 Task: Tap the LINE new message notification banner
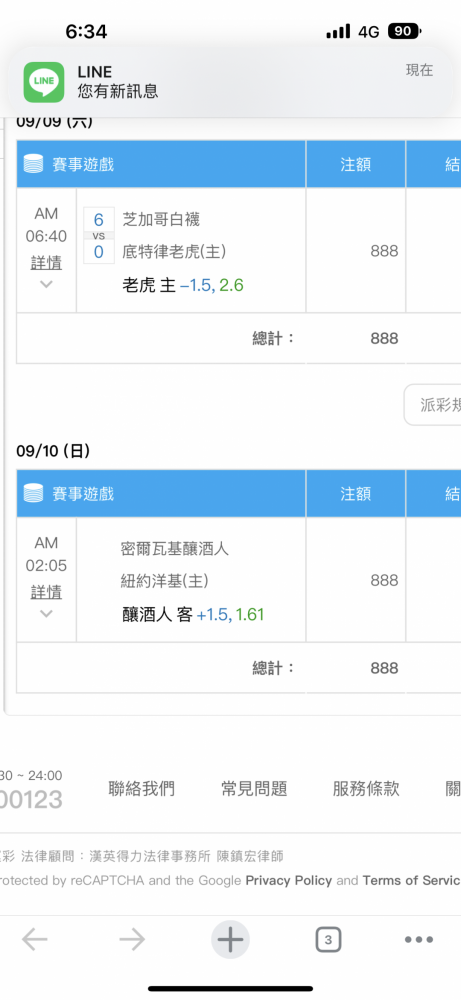pos(230,82)
